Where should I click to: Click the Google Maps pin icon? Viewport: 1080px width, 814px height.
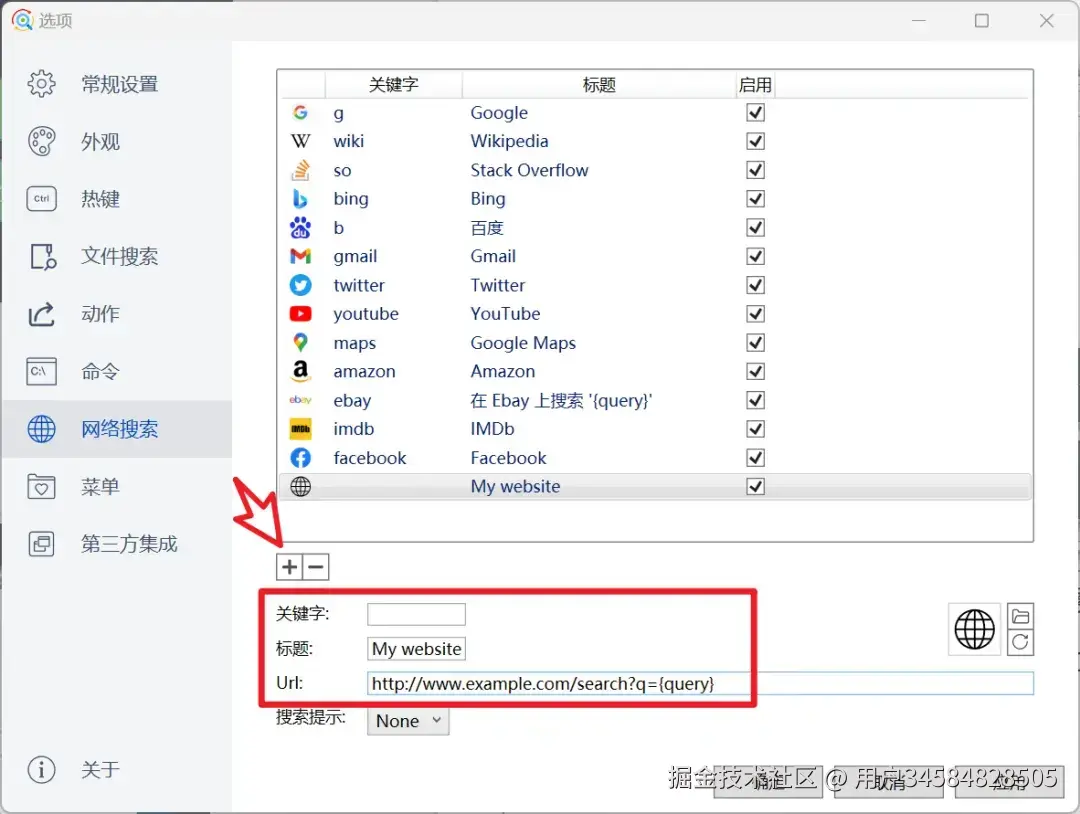tap(300, 342)
